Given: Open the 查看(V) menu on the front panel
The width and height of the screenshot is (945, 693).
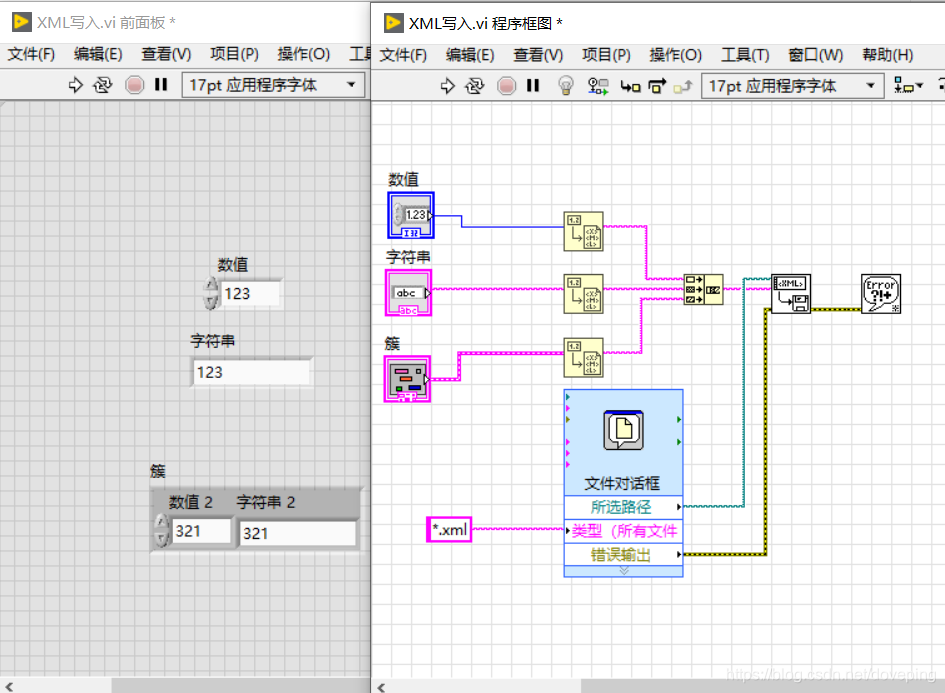Looking at the screenshot, I should 163,55.
